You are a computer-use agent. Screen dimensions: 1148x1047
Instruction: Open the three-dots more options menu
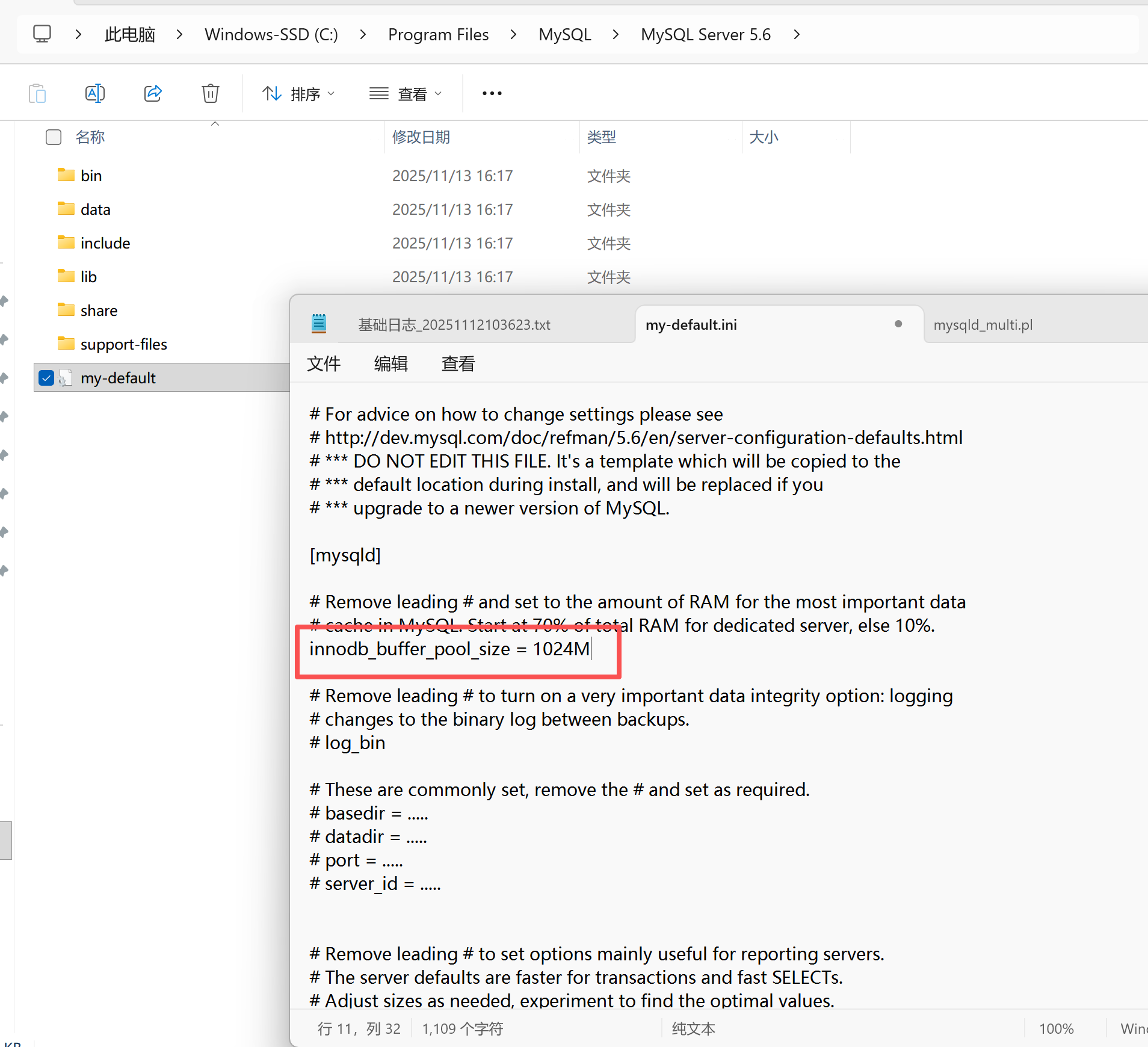click(x=492, y=93)
